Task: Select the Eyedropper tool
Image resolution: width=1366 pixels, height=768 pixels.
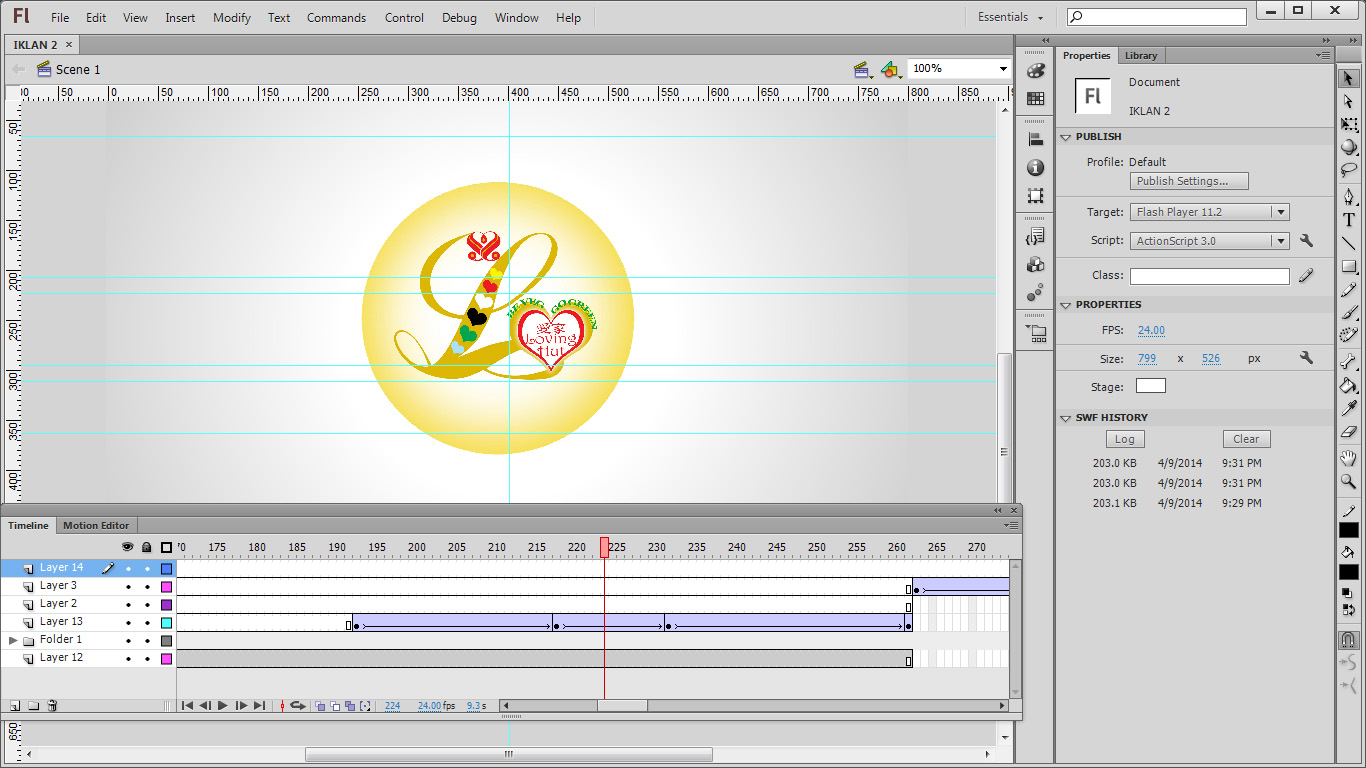Action: 1348,408
